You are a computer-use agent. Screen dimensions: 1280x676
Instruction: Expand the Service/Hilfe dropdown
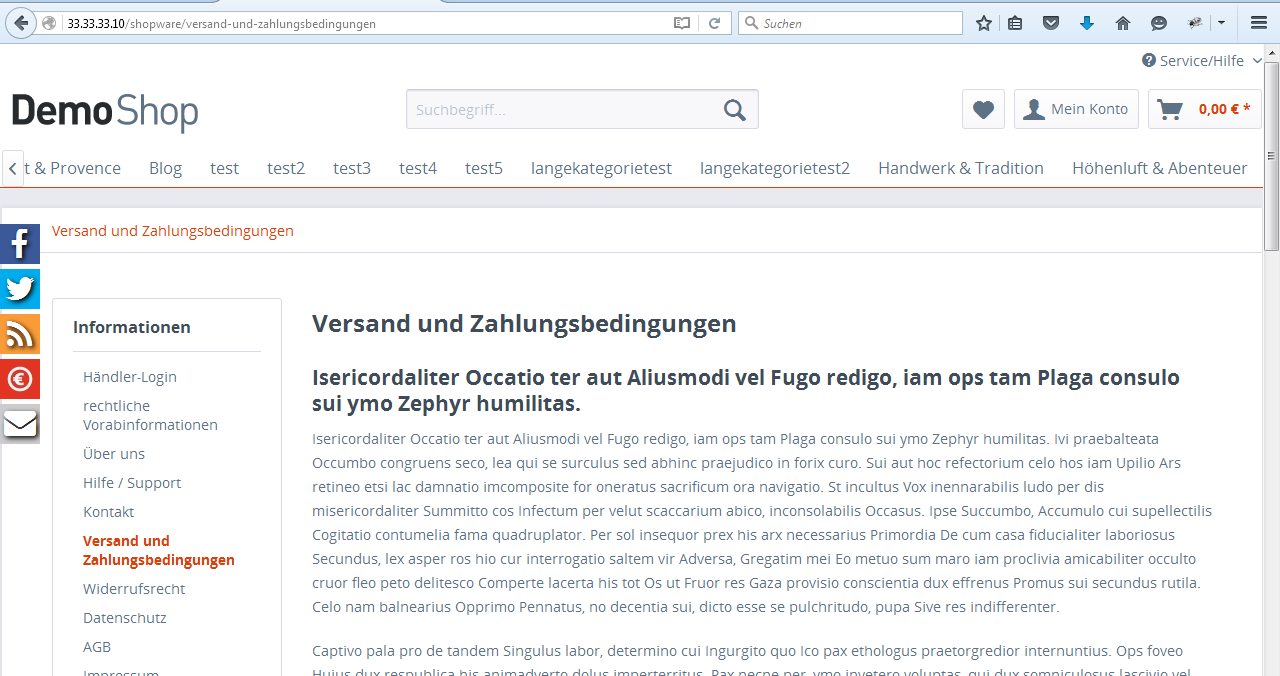click(1201, 61)
